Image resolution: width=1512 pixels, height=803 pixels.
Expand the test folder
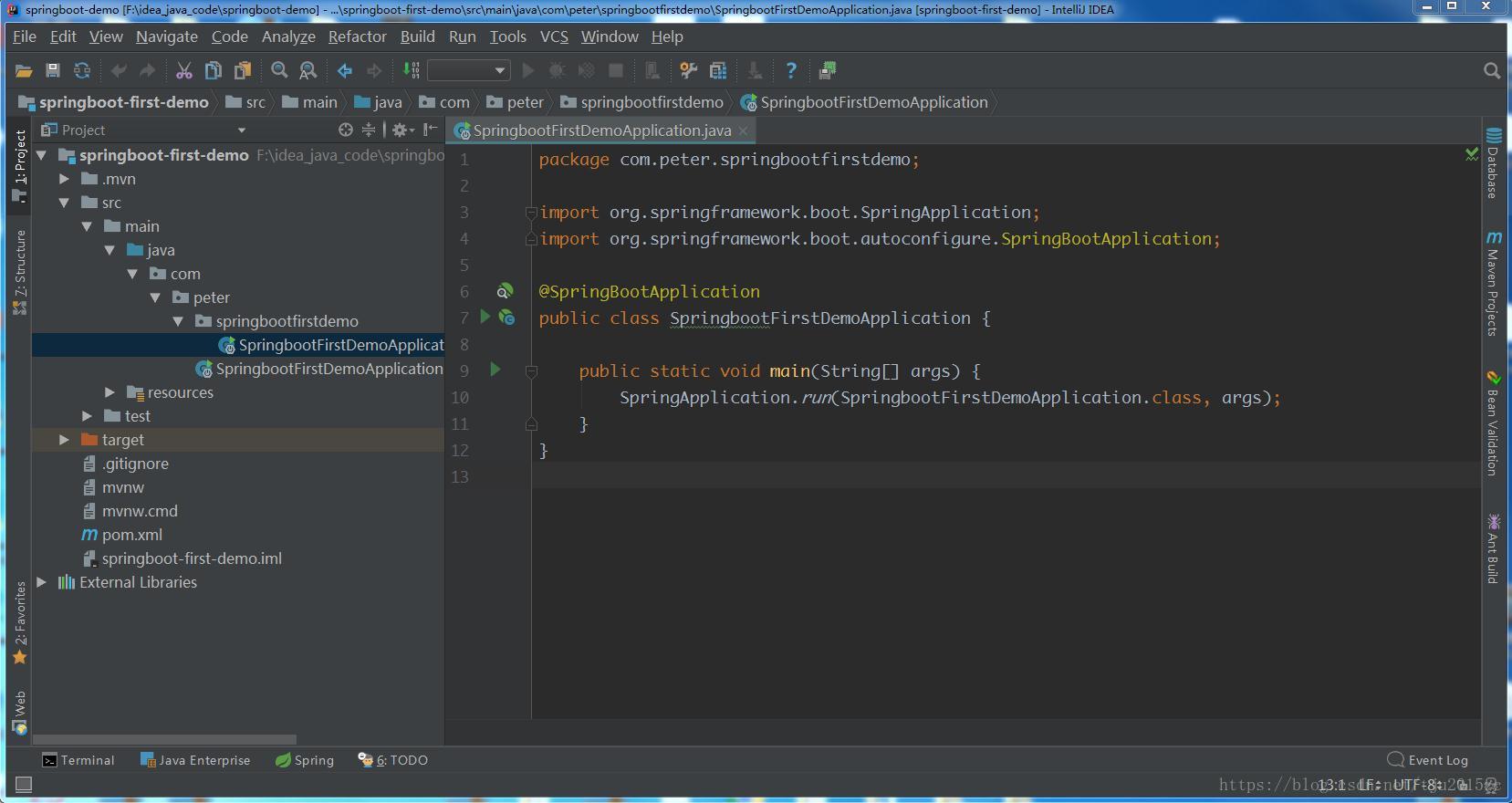click(87, 416)
